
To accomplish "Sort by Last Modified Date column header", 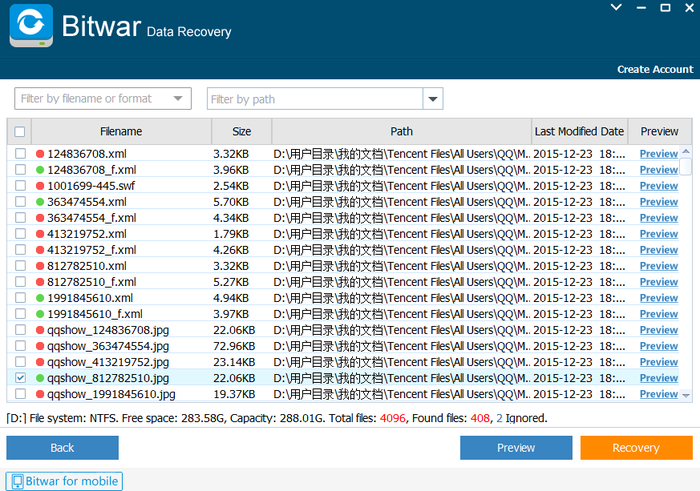I will pyautogui.click(x=579, y=132).
